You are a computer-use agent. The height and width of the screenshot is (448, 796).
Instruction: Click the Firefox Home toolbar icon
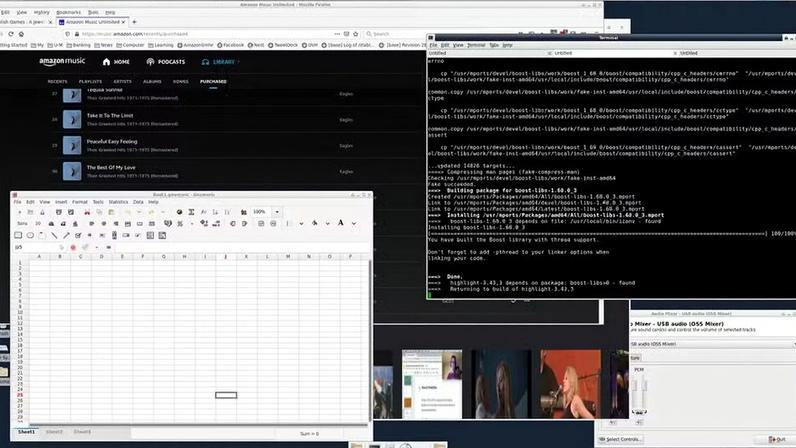(21, 34)
